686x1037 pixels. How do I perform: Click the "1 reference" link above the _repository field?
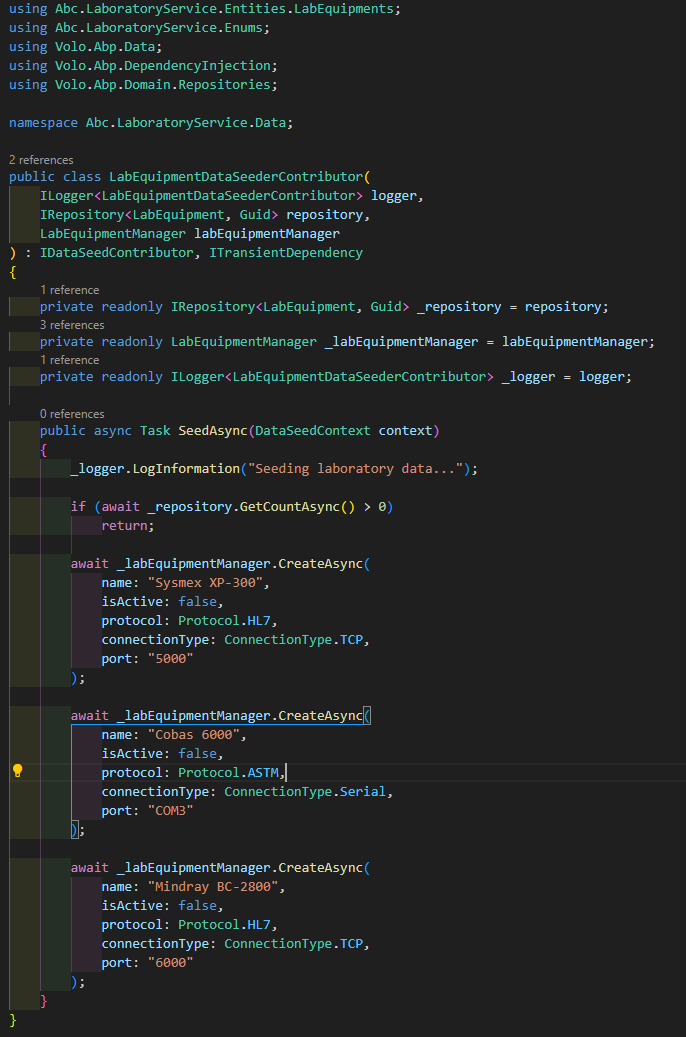point(69,290)
